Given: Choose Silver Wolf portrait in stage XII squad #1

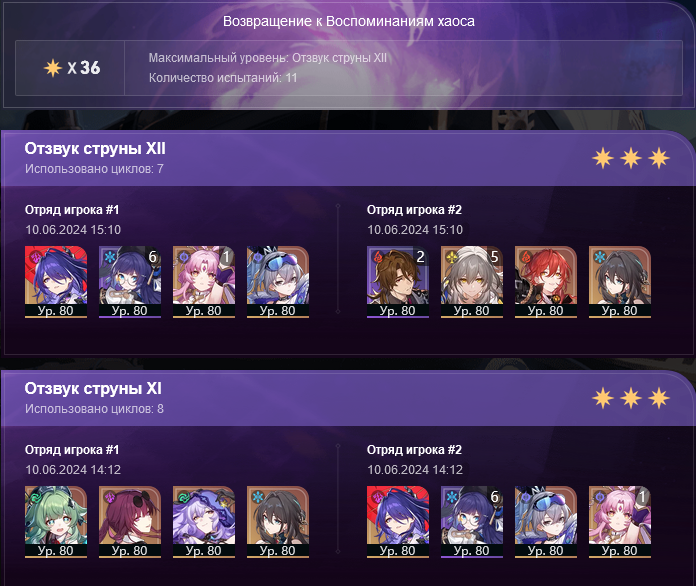Looking at the screenshot, I should pos(278,282).
